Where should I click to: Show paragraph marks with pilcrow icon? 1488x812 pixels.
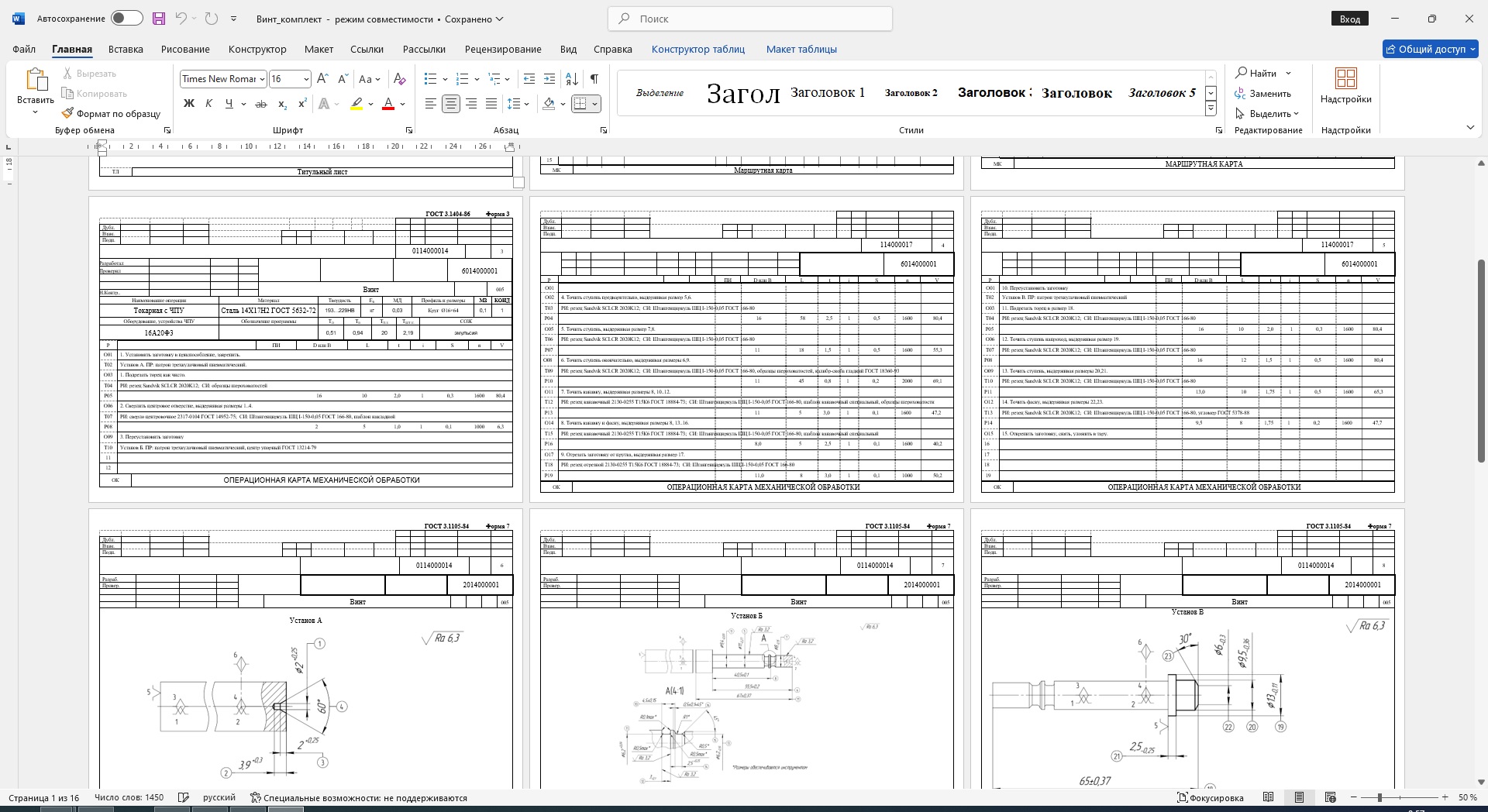(x=594, y=79)
